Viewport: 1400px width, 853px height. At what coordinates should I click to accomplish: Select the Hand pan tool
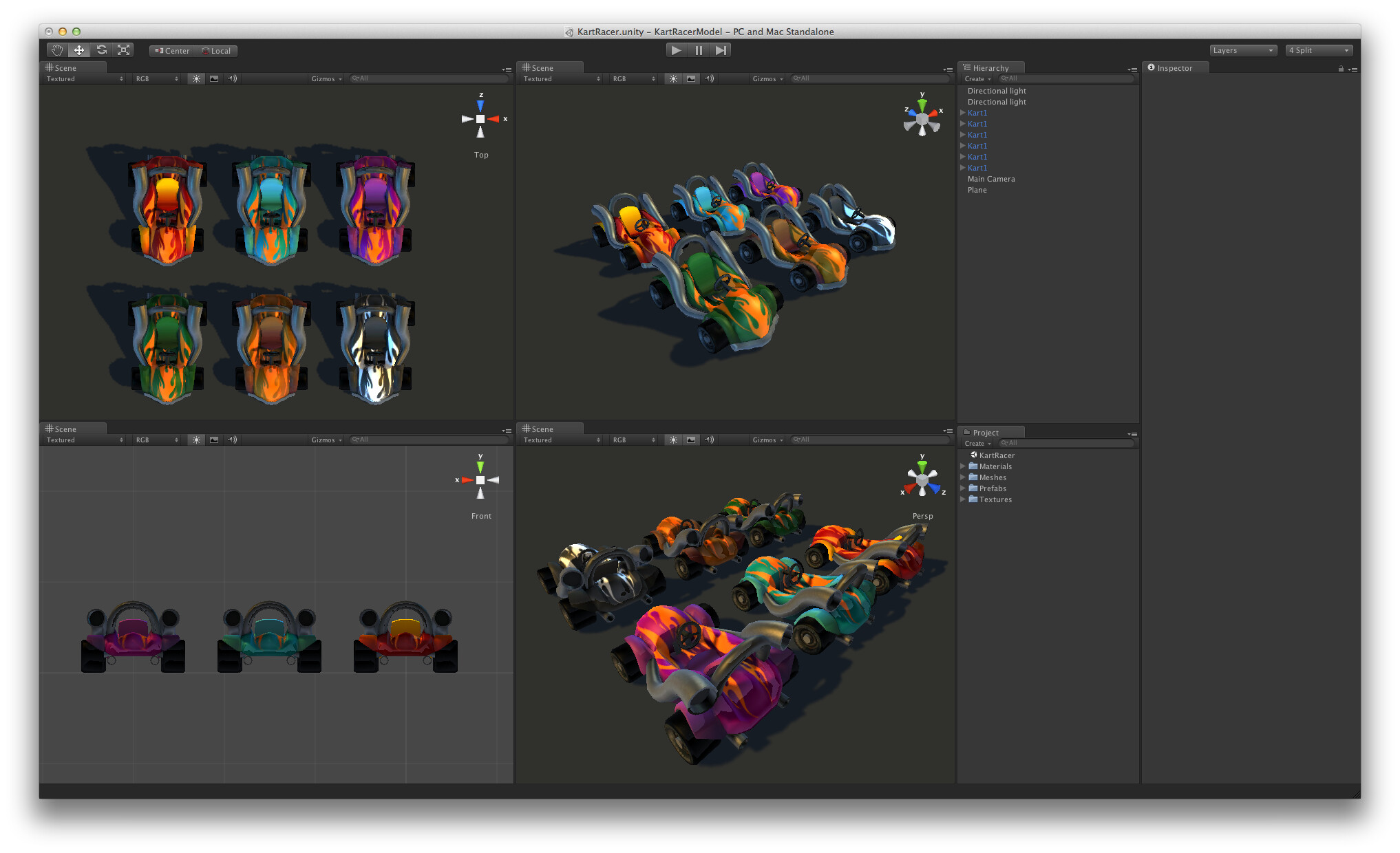tap(57, 50)
